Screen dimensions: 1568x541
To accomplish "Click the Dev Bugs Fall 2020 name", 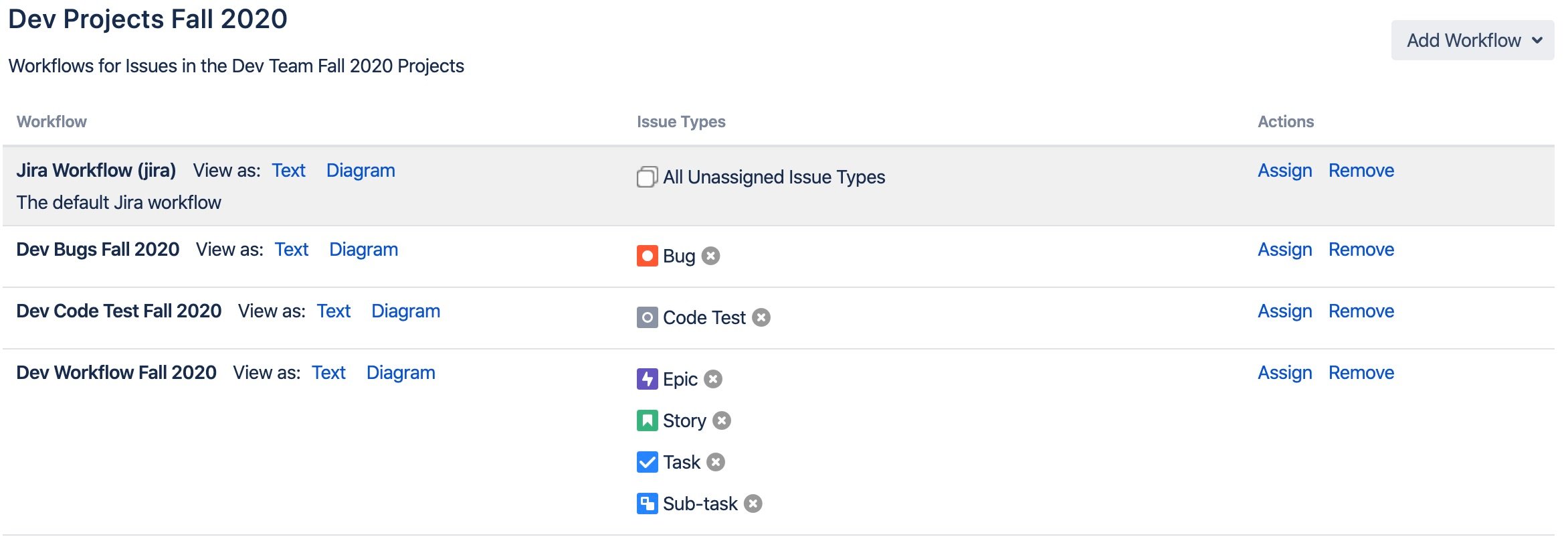I will tap(98, 250).
